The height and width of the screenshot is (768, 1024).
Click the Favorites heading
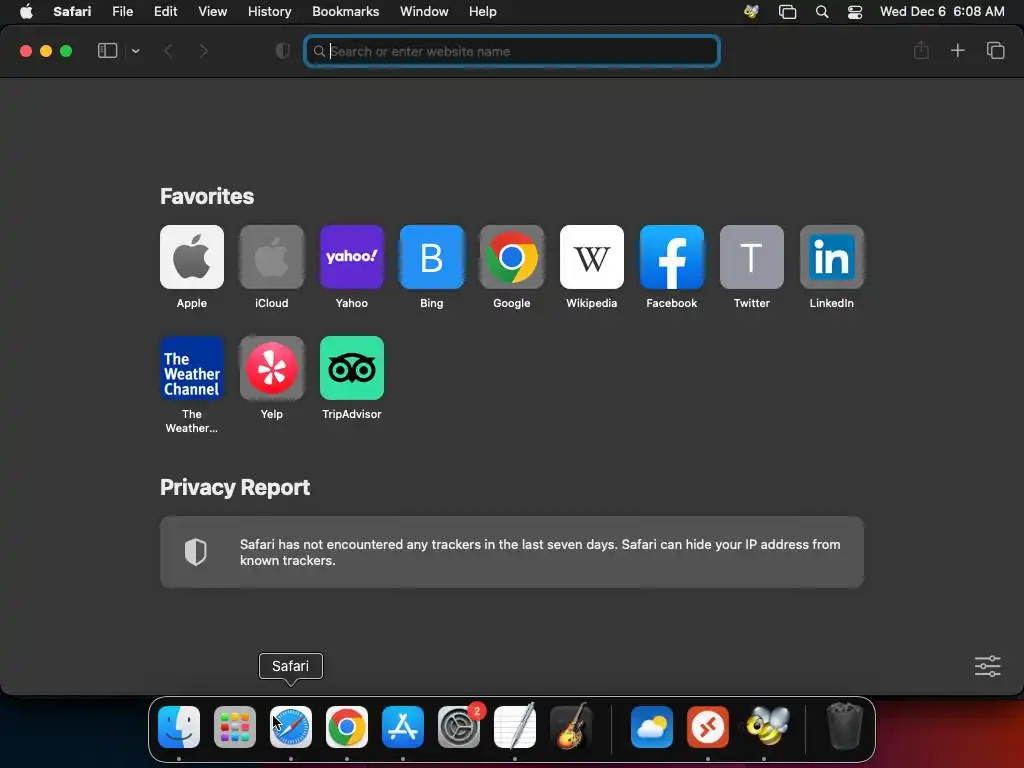tap(207, 197)
